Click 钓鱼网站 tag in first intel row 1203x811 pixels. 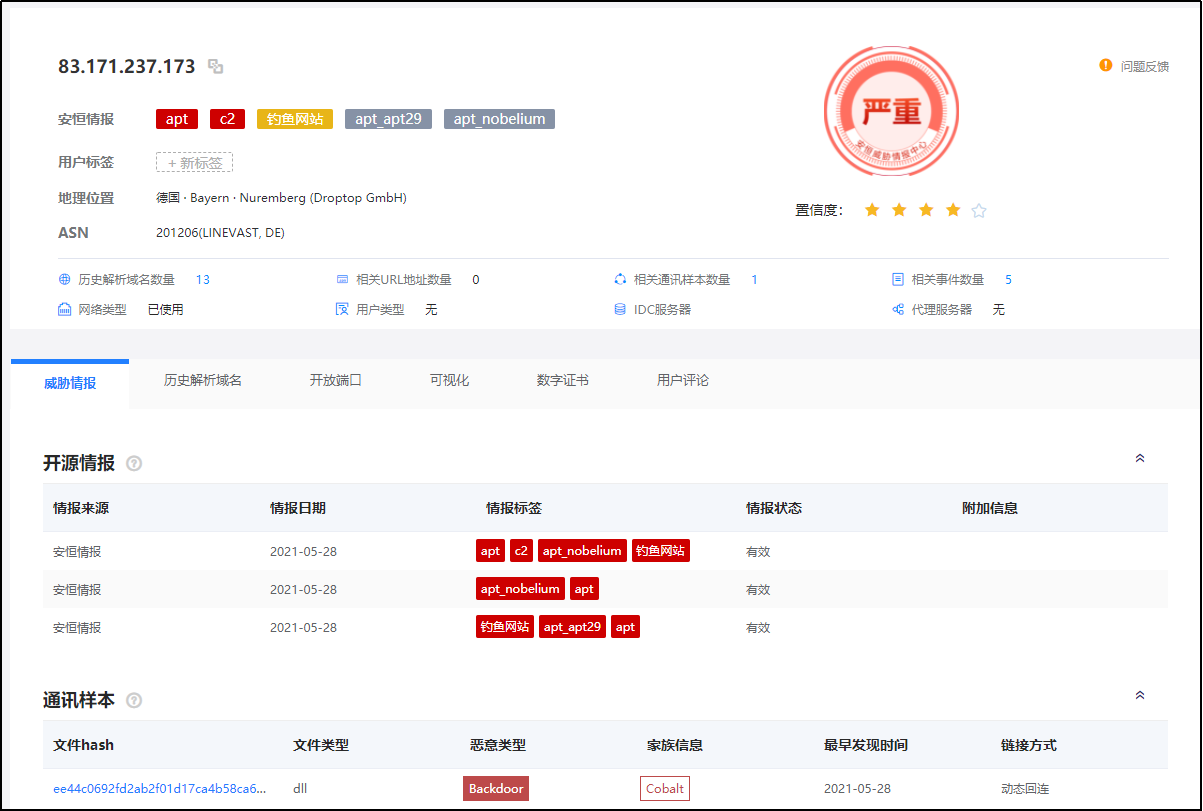pos(661,551)
